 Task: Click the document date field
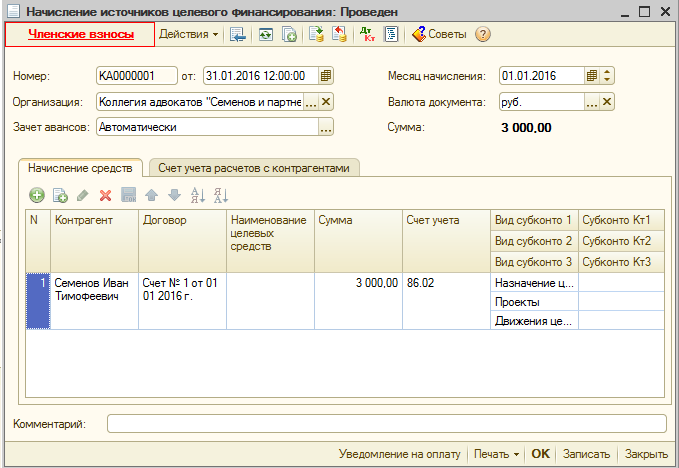(x=261, y=76)
